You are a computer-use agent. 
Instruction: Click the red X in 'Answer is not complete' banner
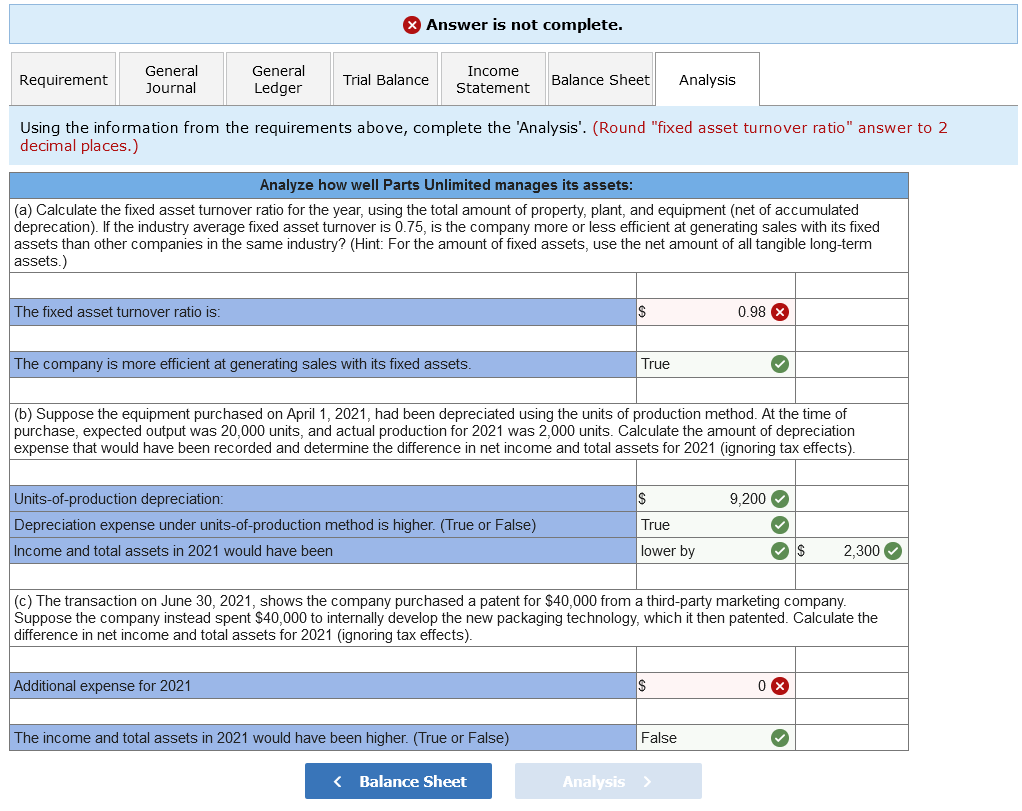point(412,25)
